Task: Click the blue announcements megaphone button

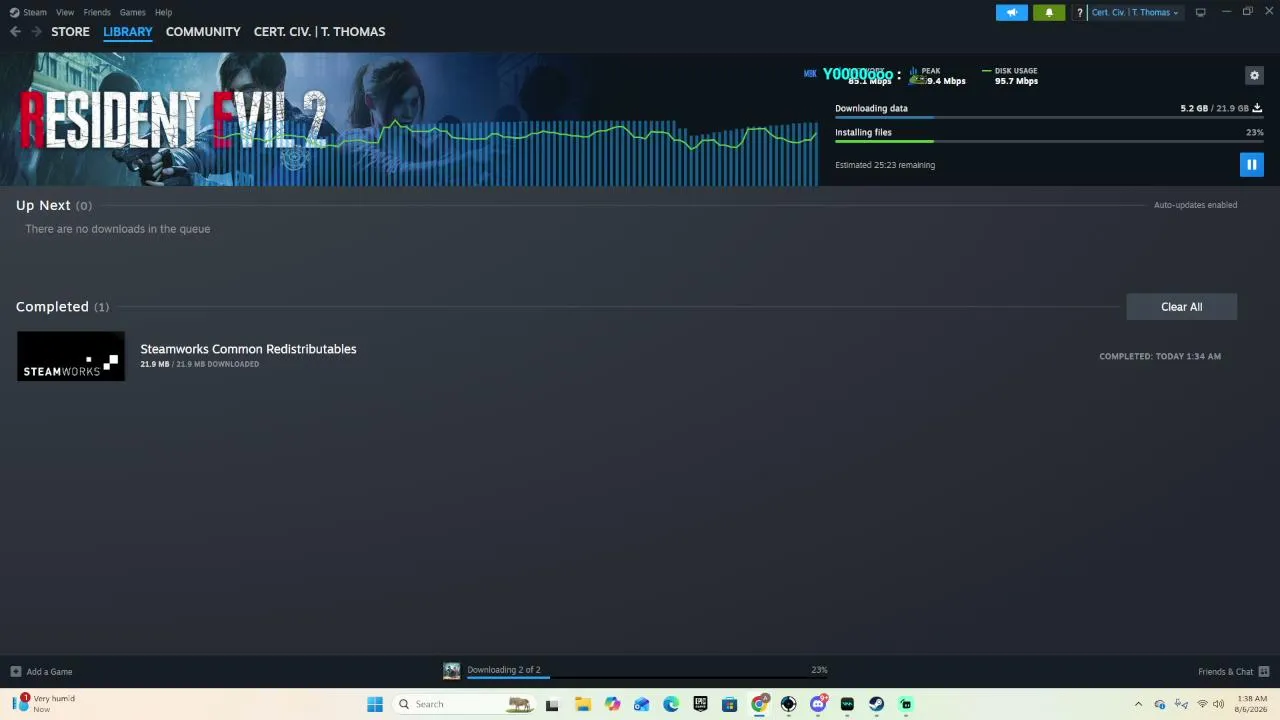Action: [1012, 12]
